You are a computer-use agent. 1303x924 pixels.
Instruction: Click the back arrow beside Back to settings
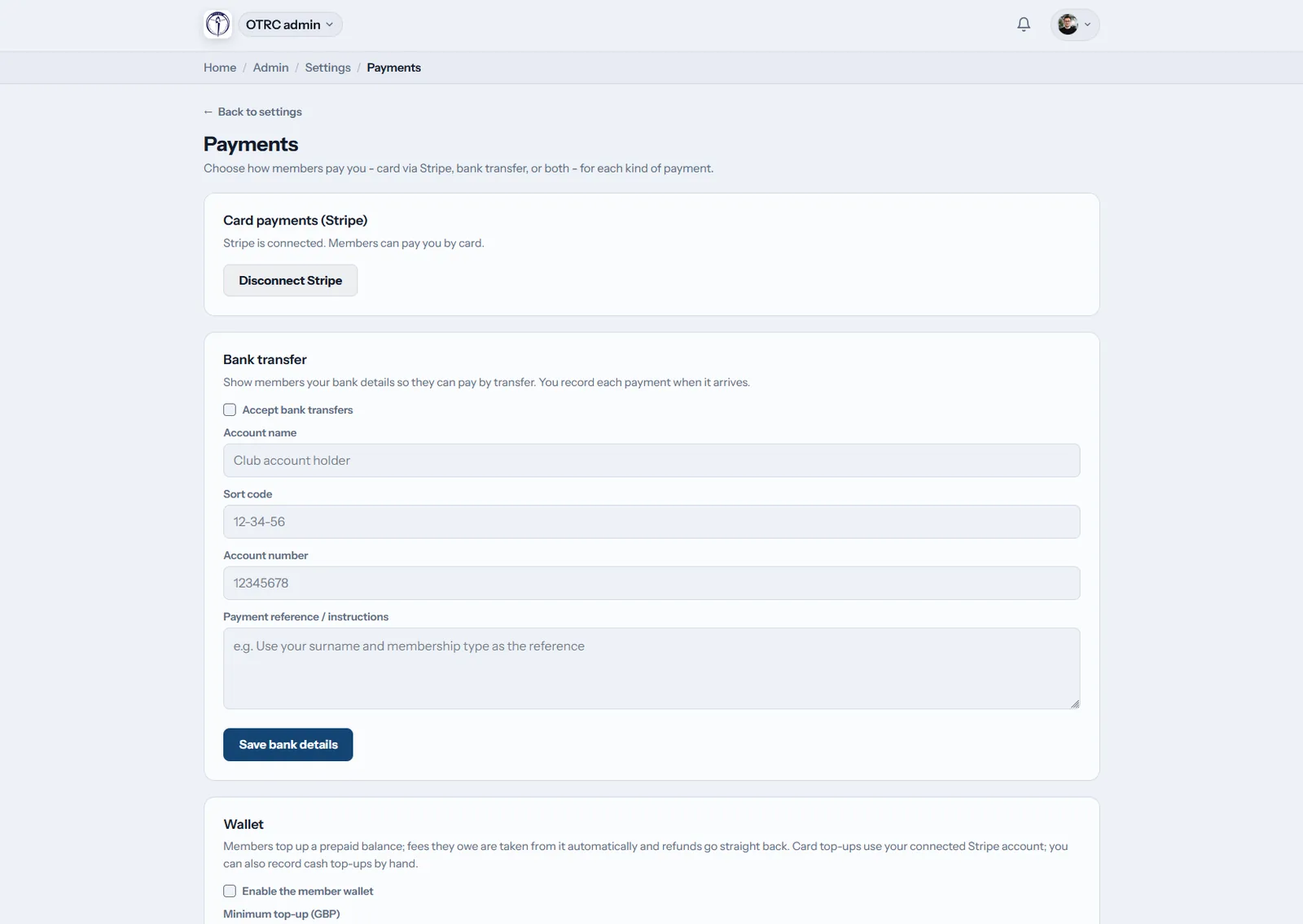[208, 112]
